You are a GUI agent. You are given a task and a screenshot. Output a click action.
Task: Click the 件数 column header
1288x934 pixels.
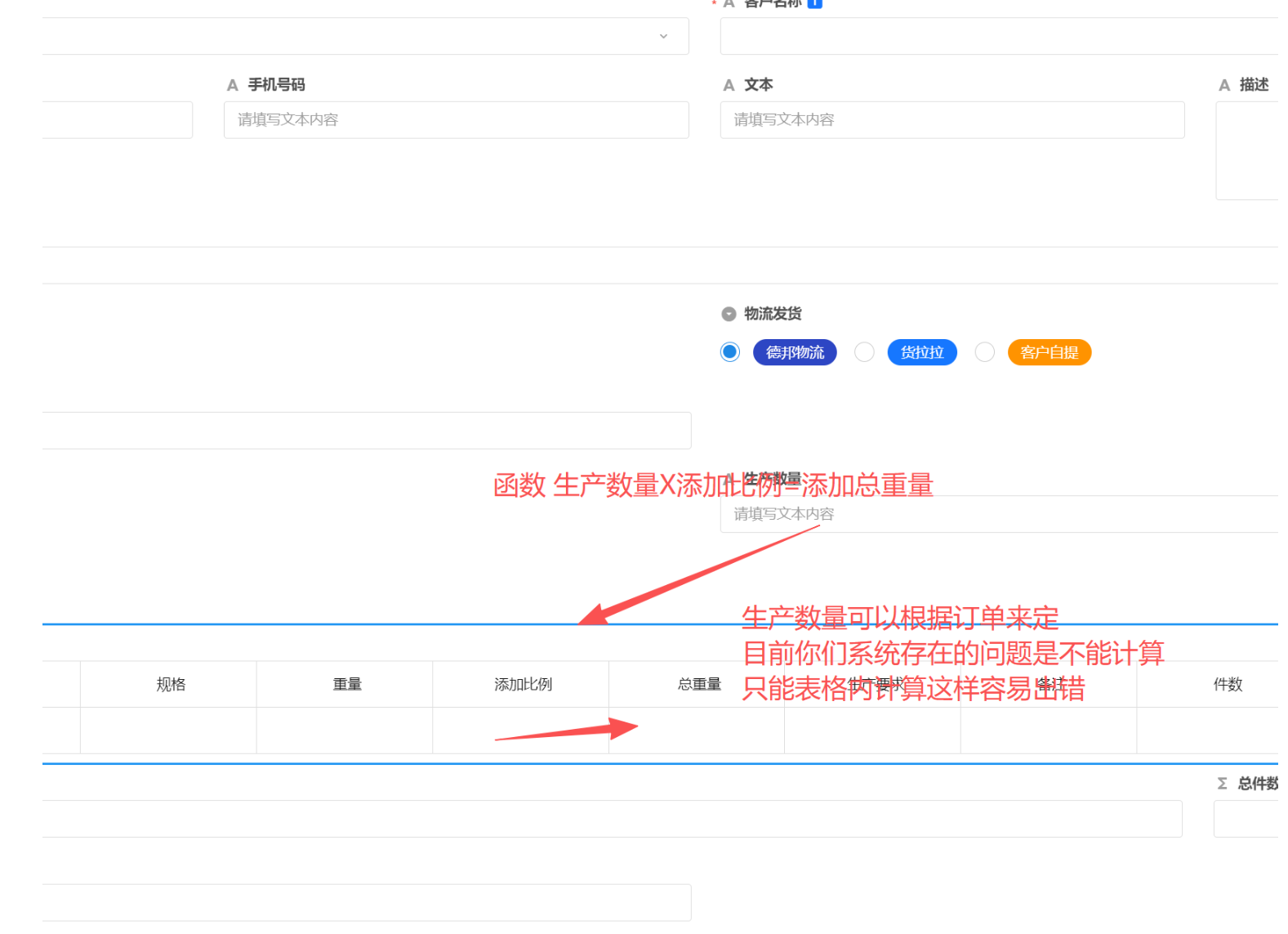(x=1227, y=684)
